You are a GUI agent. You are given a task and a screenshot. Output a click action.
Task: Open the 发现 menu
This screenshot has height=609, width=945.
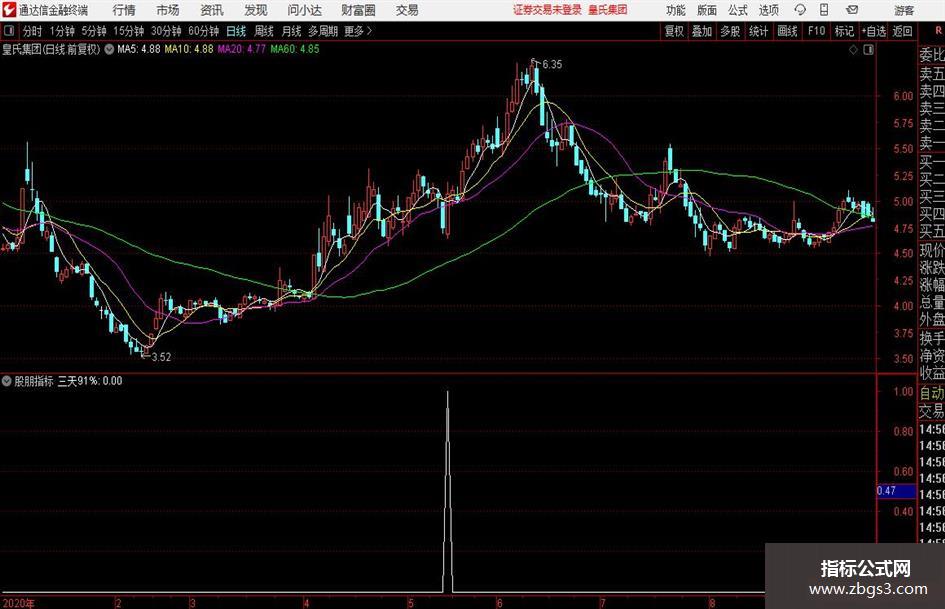[256, 10]
